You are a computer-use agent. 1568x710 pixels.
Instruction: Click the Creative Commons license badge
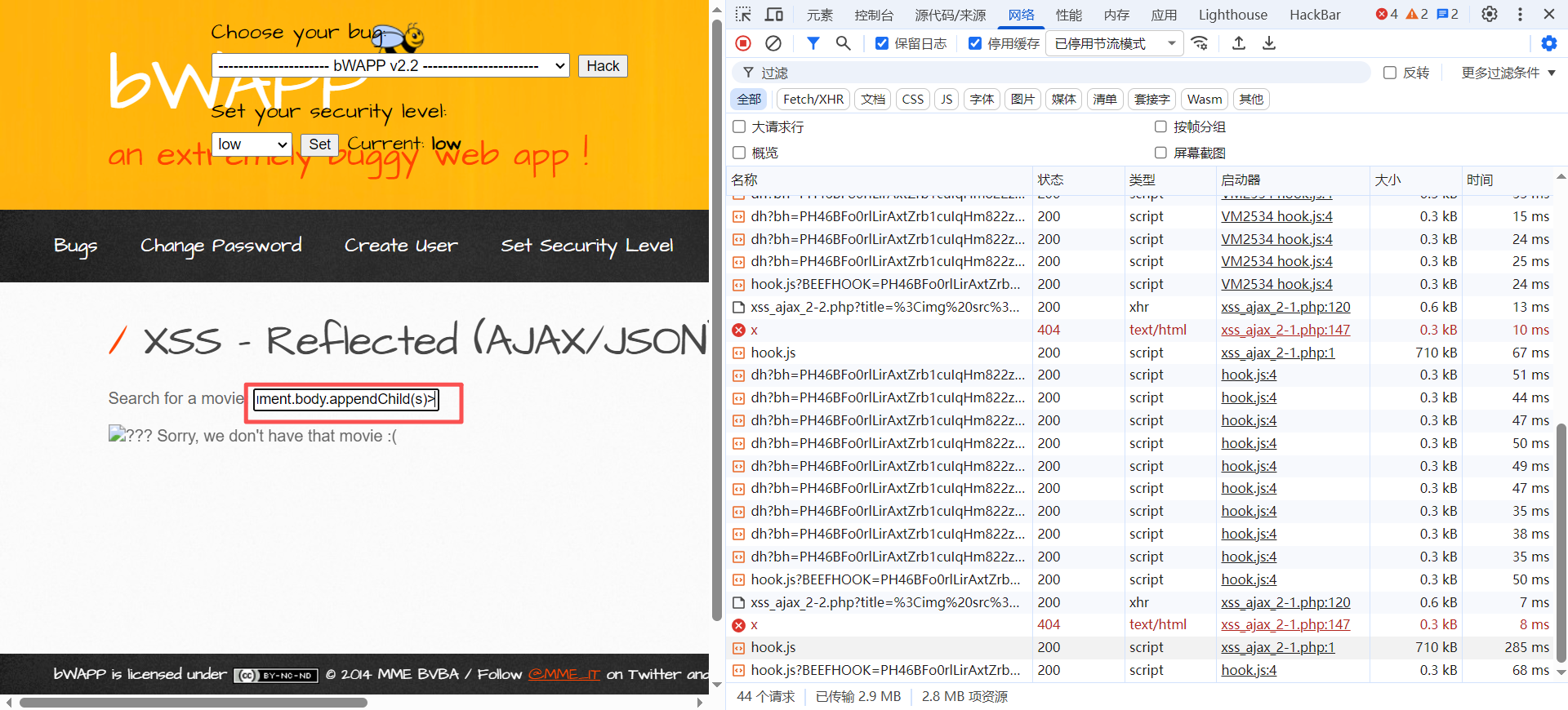276,676
